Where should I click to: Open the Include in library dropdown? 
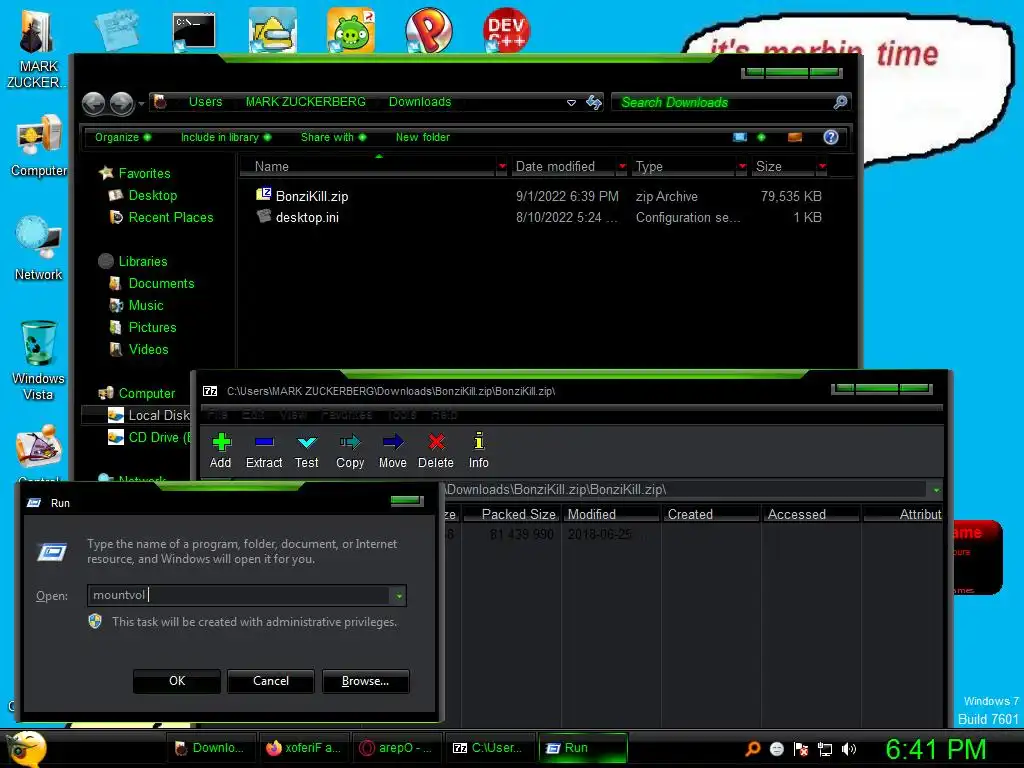pyautogui.click(x=226, y=137)
